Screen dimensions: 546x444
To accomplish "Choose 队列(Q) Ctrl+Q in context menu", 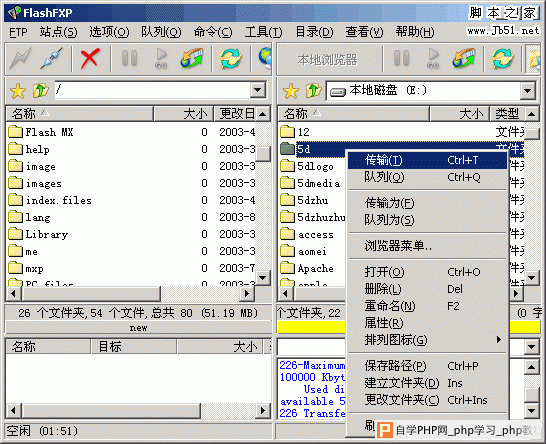I will click(428, 177).
